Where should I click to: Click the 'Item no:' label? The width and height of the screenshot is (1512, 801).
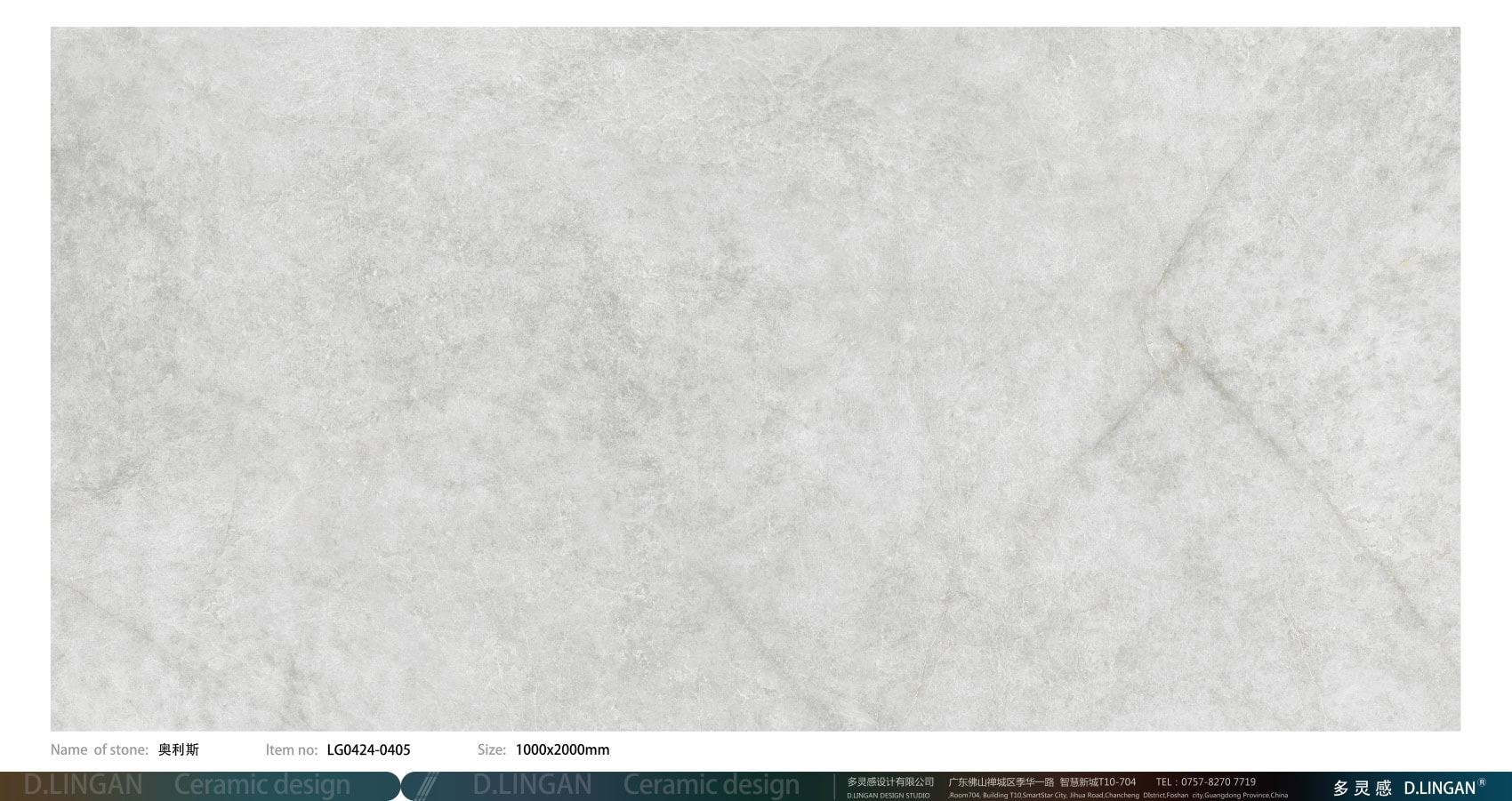pyautogui.click(x=291, y=749)
